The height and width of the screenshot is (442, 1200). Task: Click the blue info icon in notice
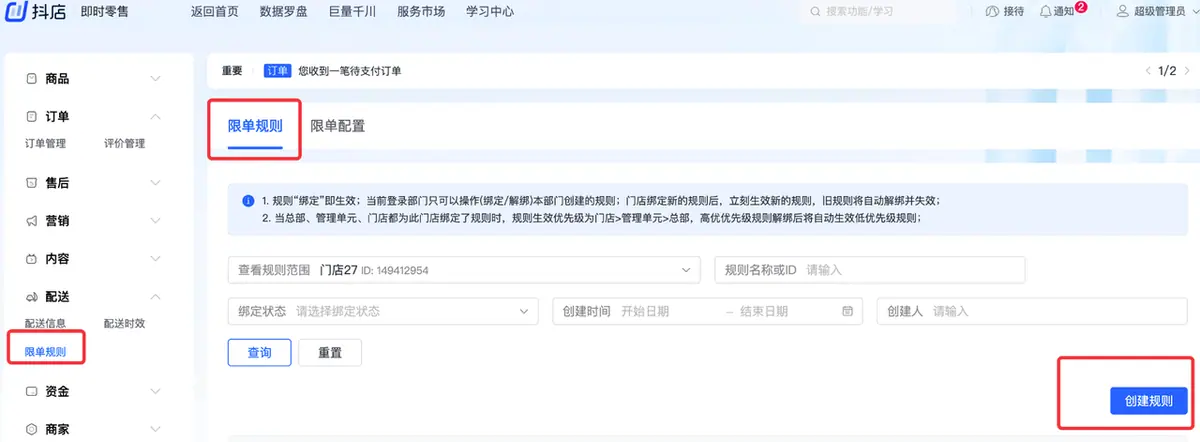[x=248, y=200]
